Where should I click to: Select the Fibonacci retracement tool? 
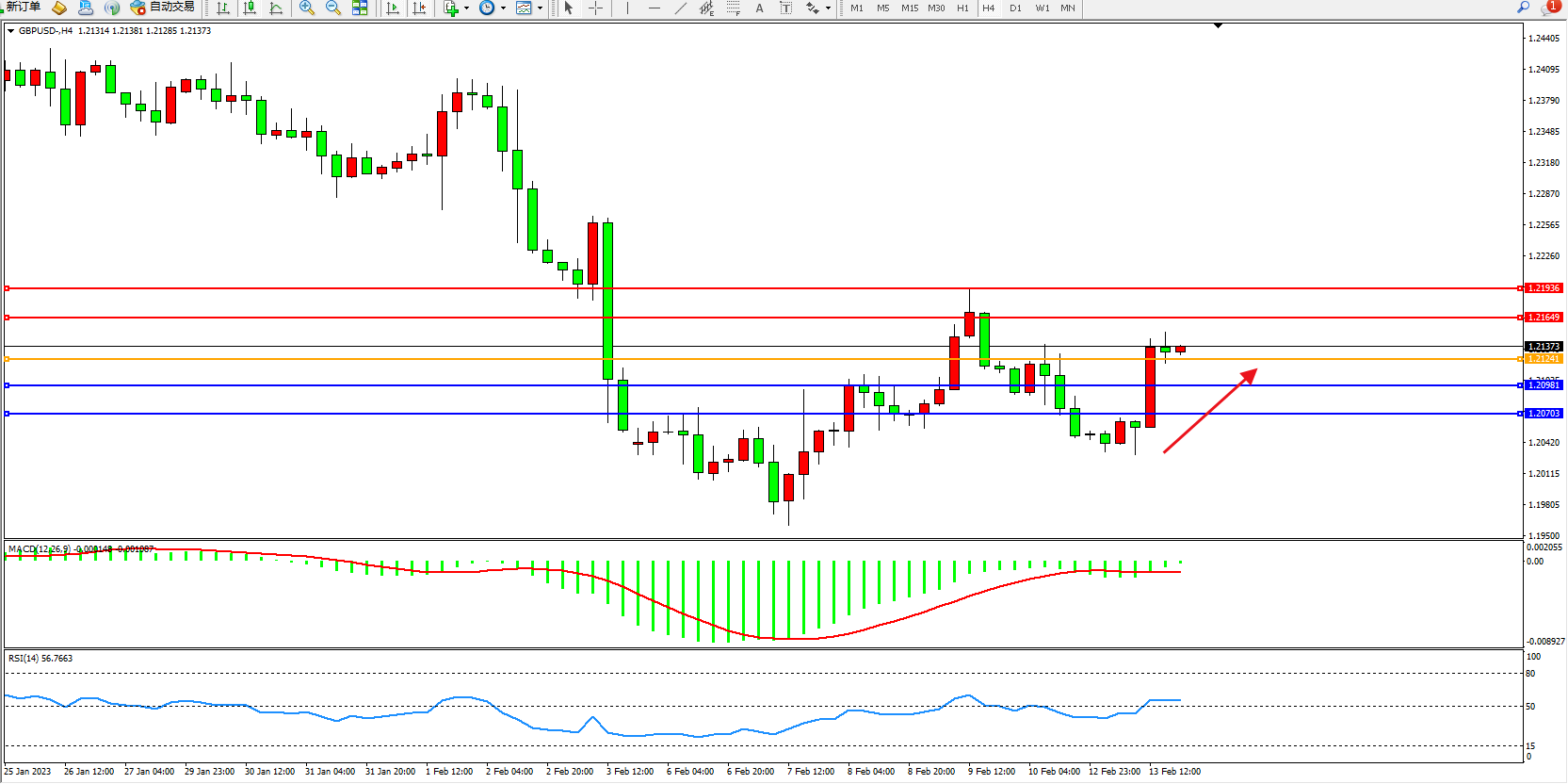click(733, 8)
